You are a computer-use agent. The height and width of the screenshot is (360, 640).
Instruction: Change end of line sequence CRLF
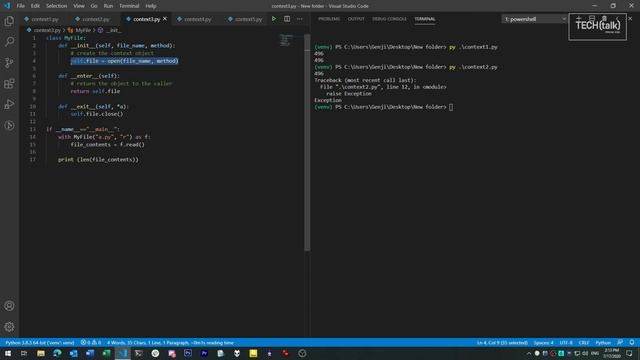pyautogui.click(x=584, y=342)
